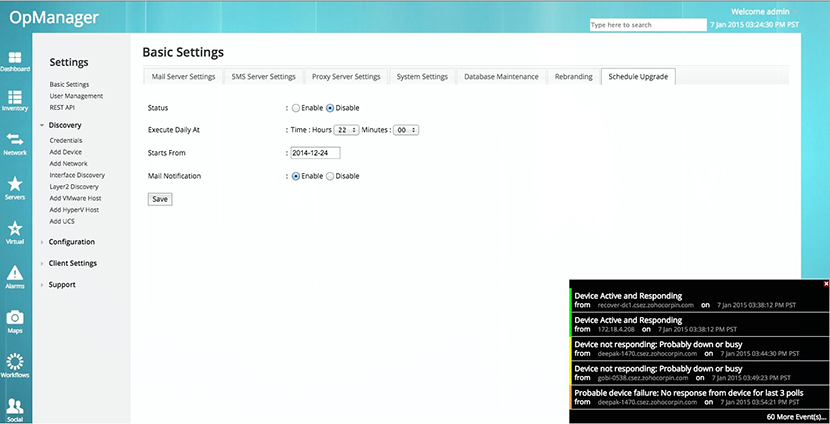This screenshot has width=830, height=424.
Task: Open the Dashboard icon in sidebar
Action: click(x=15, y=62)
